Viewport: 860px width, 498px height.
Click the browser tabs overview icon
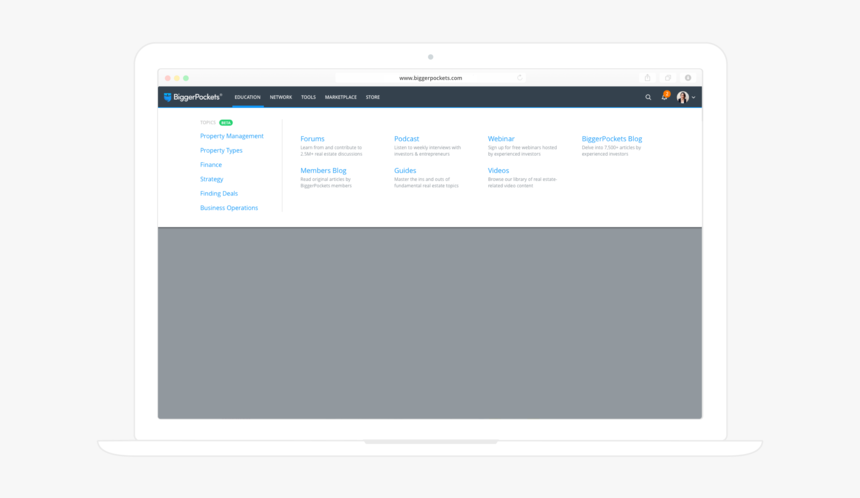[668, 77]
